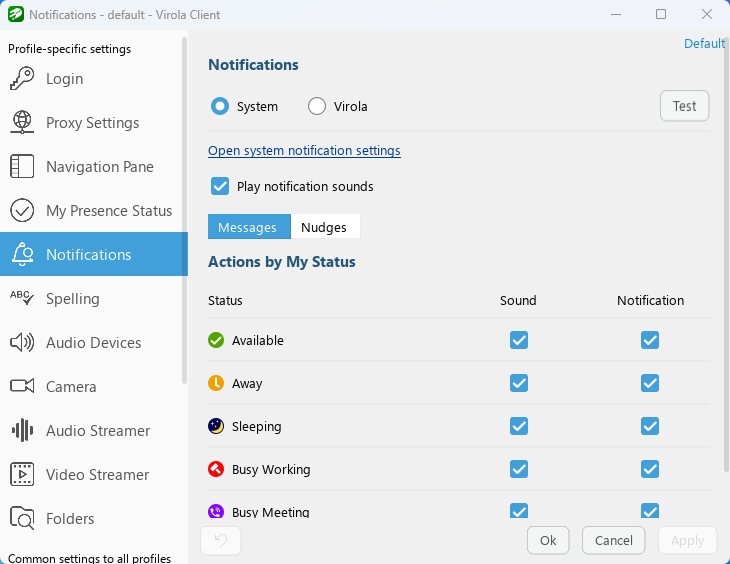Switch to the Messages tab
The image size is (730, 564).
point(249,227)
